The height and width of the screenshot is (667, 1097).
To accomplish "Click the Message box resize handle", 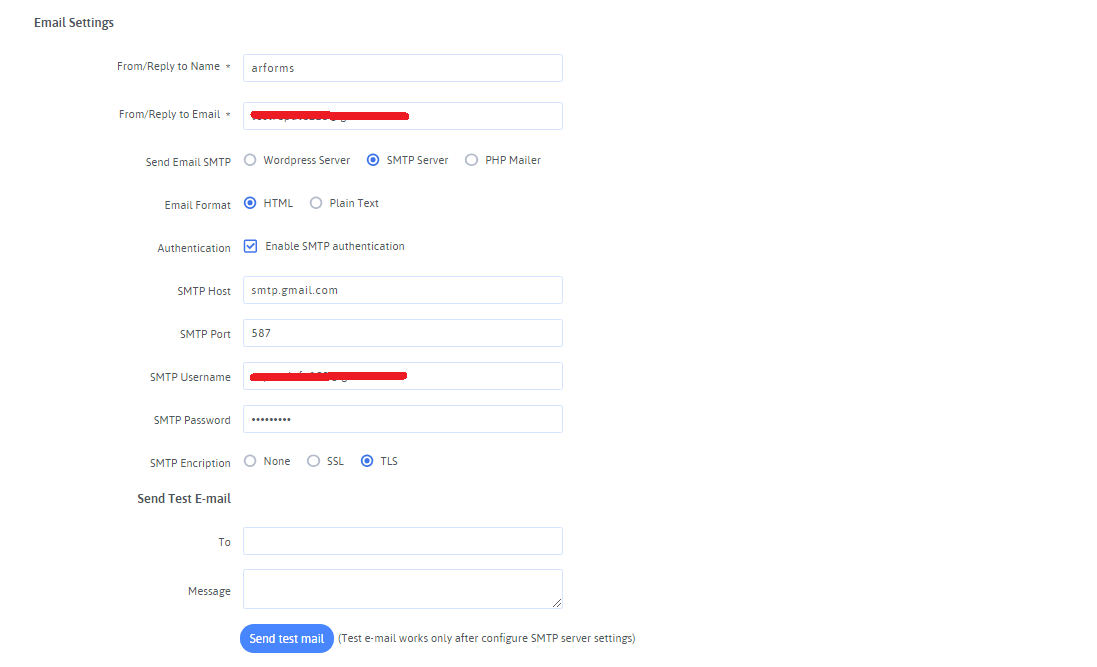I will tap(557, 603).
